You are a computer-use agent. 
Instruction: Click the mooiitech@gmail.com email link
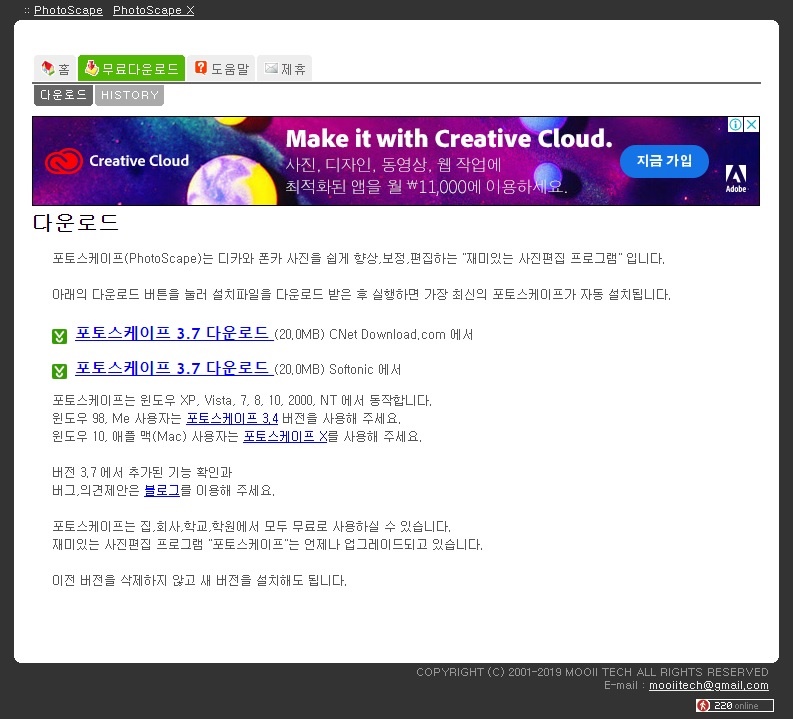709,686
